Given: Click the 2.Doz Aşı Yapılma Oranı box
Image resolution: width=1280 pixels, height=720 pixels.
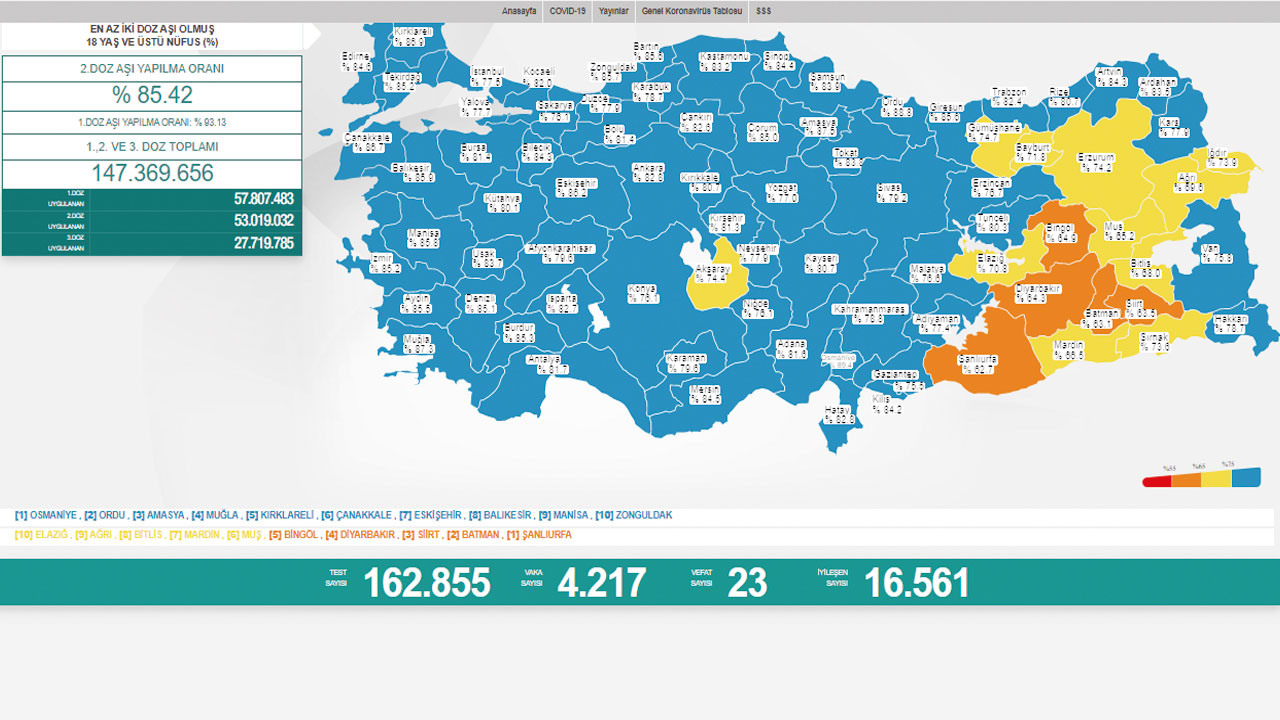Looking at the screenshot, I should tap(152, 69).
